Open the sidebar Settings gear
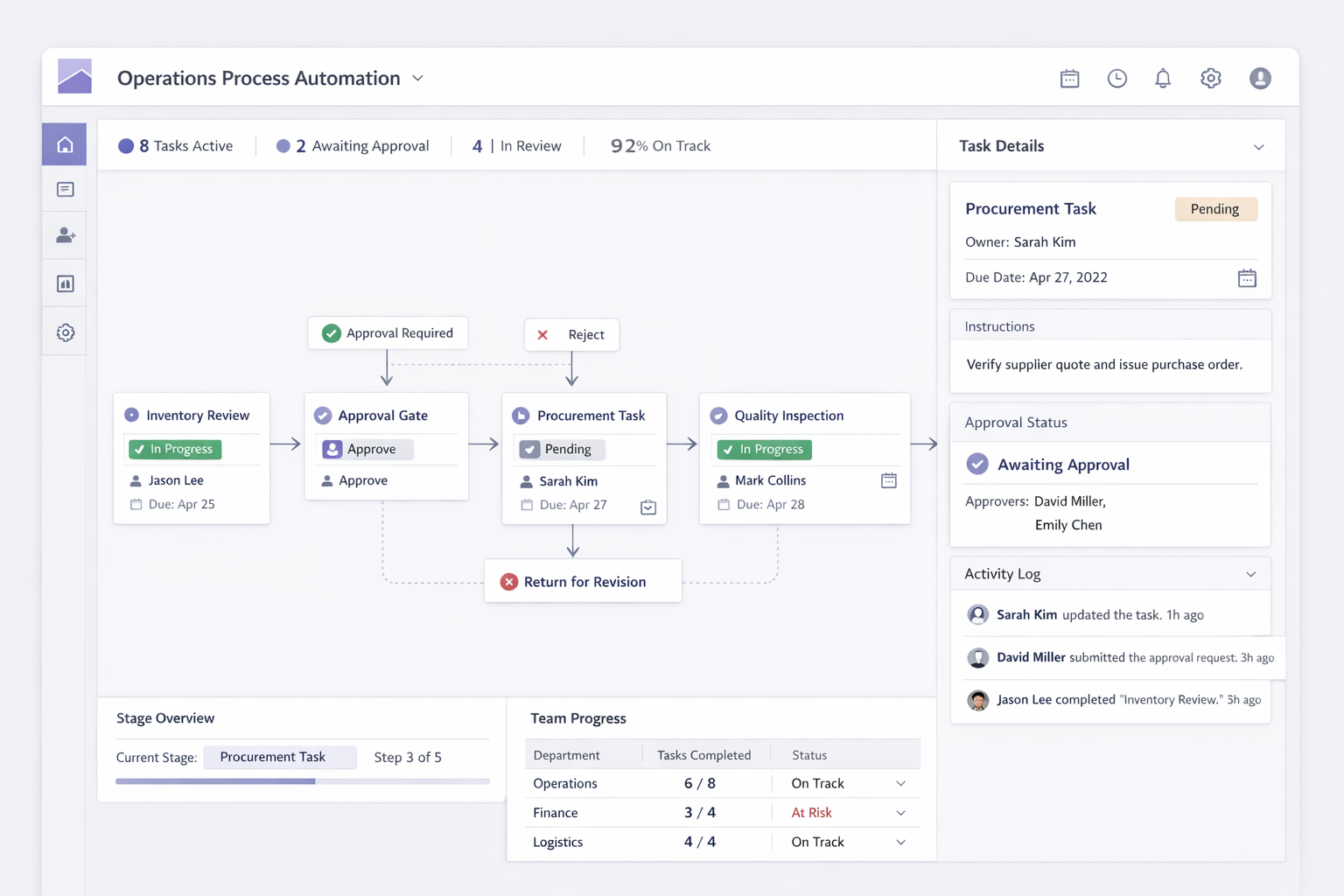 64,332
